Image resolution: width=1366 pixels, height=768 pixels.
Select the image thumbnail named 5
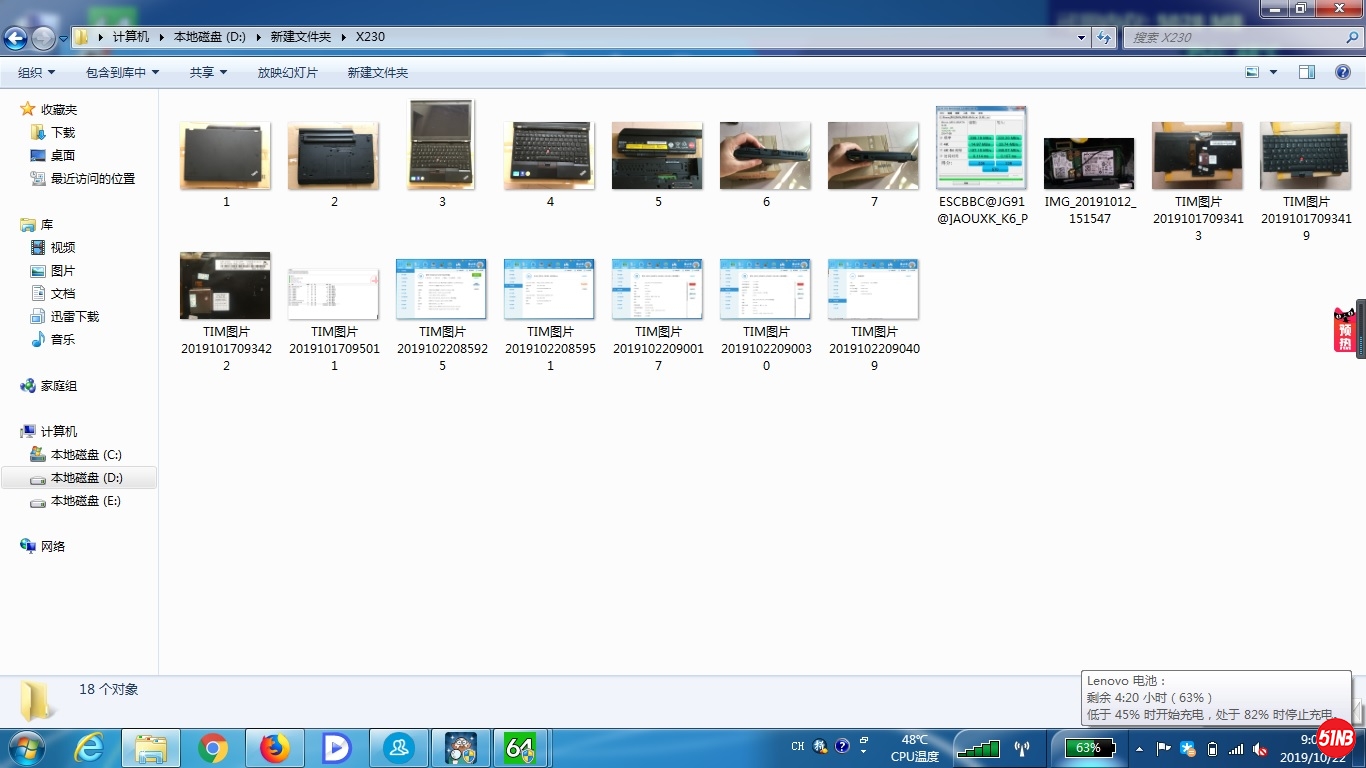[657, 156]
